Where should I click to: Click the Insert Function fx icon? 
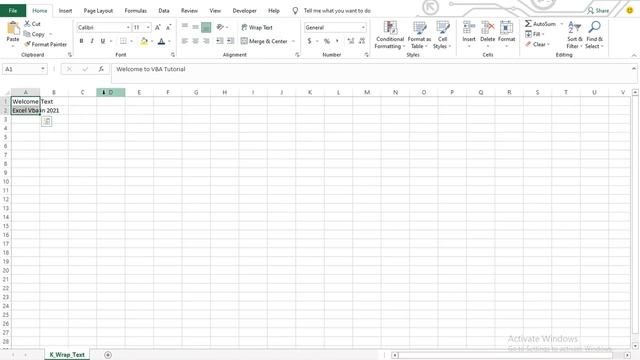[101, 69]
